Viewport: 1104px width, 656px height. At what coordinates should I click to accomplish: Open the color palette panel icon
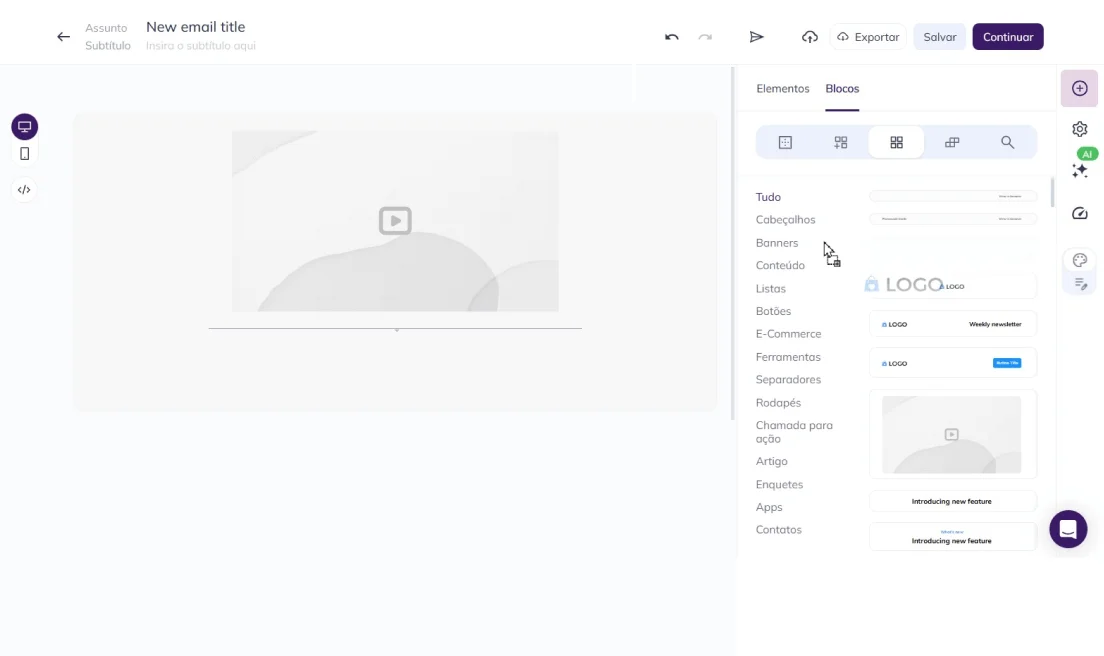1079,259
